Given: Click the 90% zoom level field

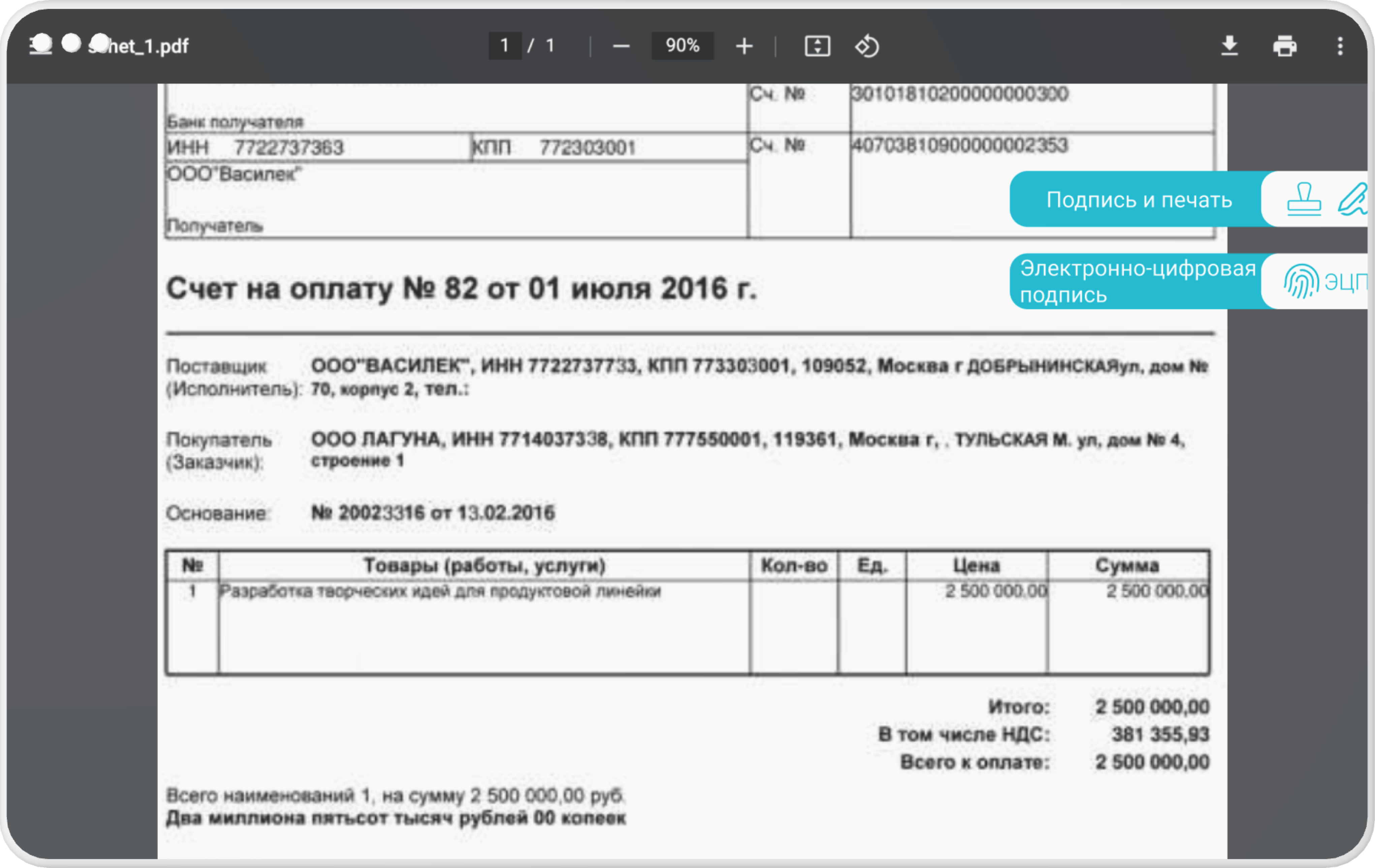Looking at the screenshot, I should [682, 45].
